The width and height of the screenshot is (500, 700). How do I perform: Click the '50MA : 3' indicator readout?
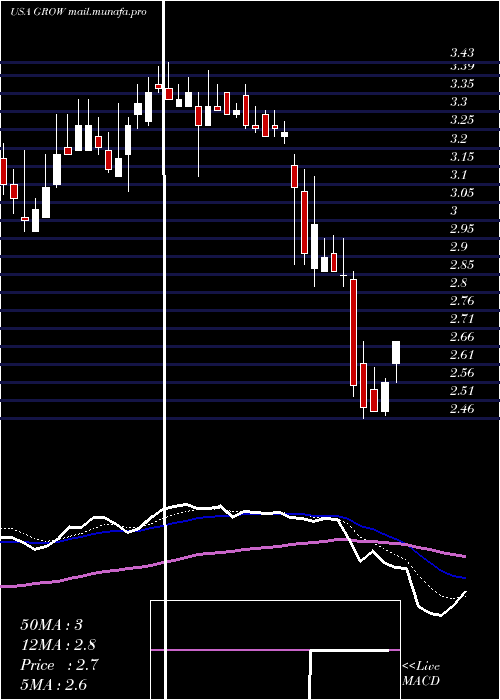click(52, 625)
